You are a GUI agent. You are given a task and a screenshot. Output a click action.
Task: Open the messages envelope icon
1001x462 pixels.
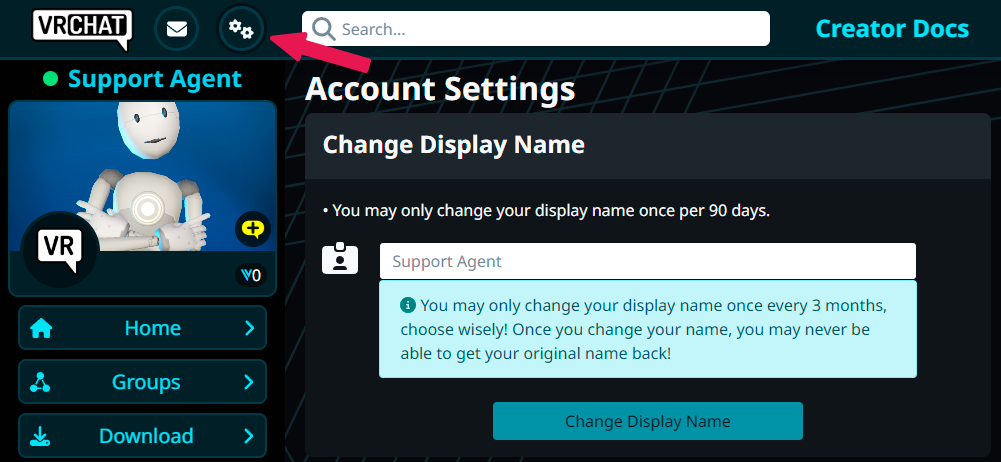pos(177,29)
